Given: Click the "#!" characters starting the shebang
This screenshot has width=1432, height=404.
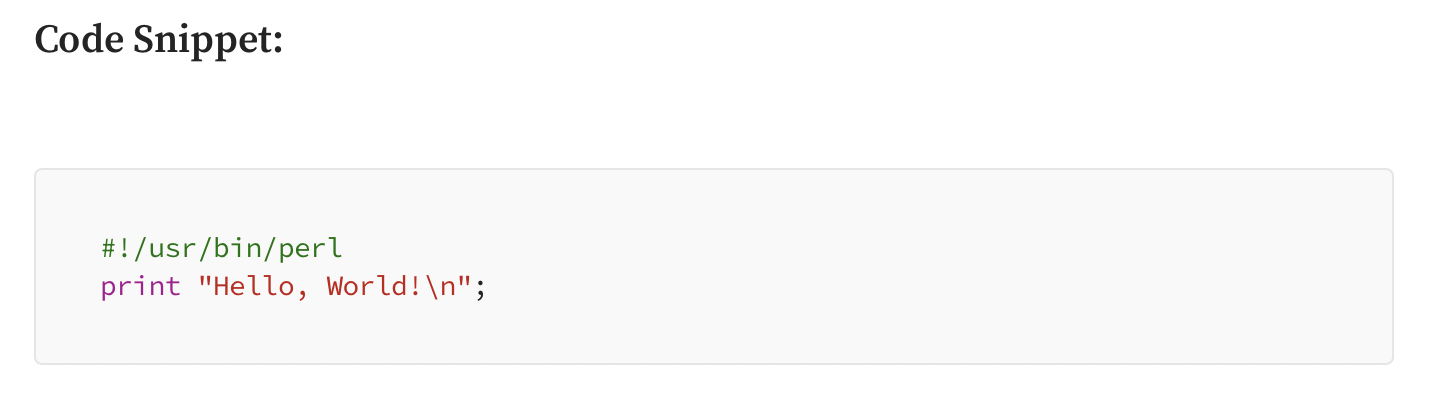Looking at the screenshot, I should (114, 247).
